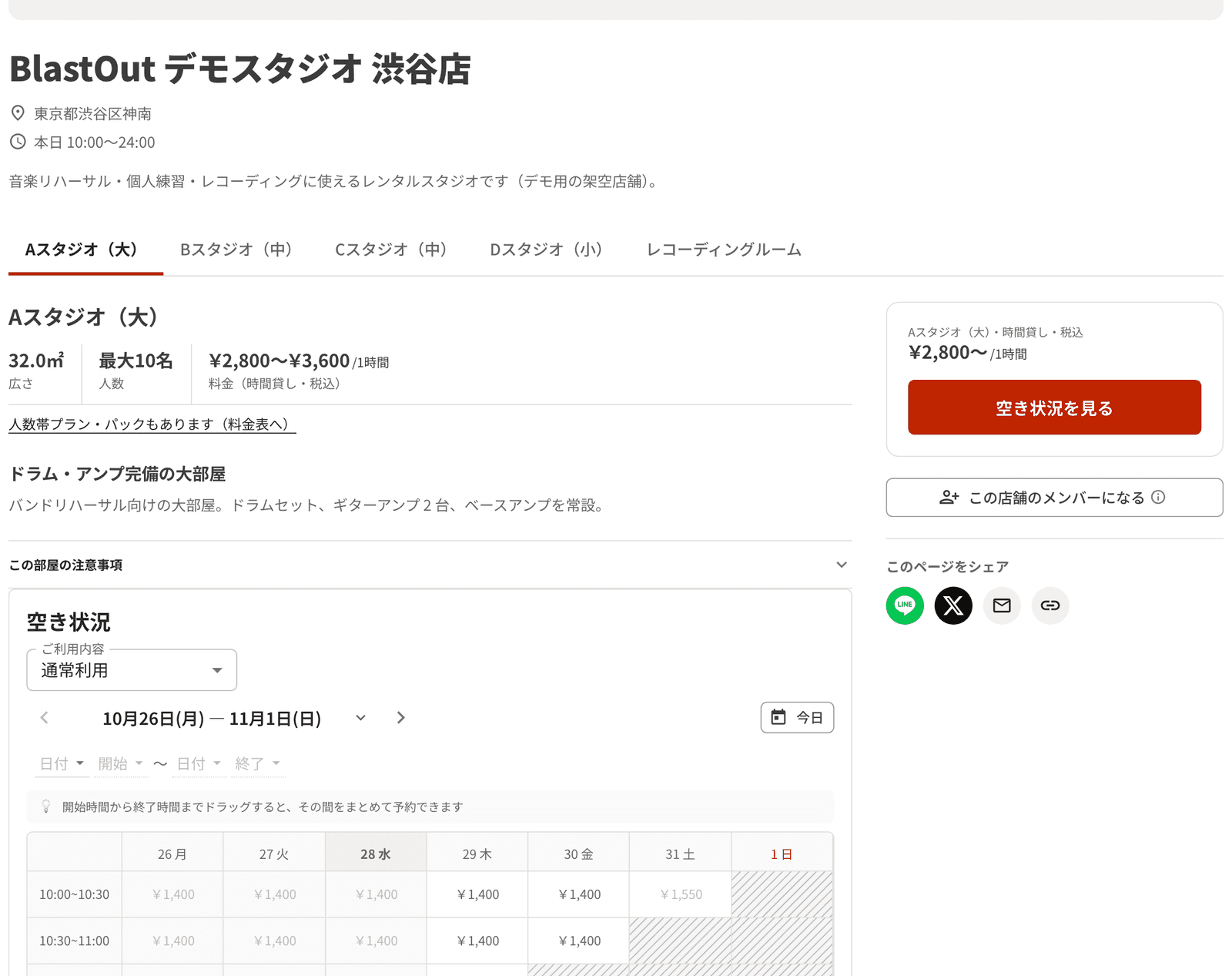Share this page on LINE
Screen dimensions: 1232x976
(x=905, y=605)
